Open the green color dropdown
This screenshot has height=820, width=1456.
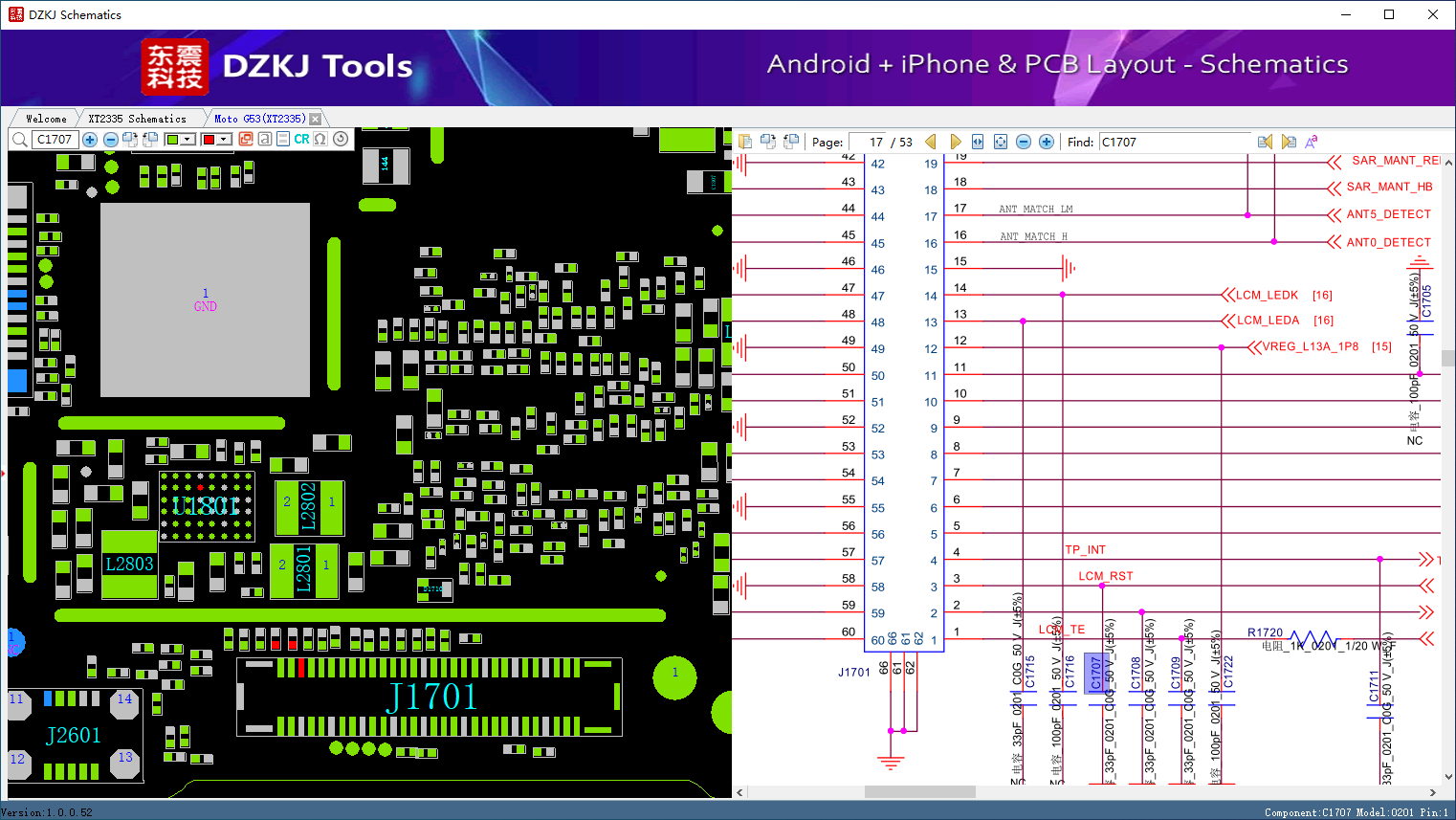pos(188,140)
